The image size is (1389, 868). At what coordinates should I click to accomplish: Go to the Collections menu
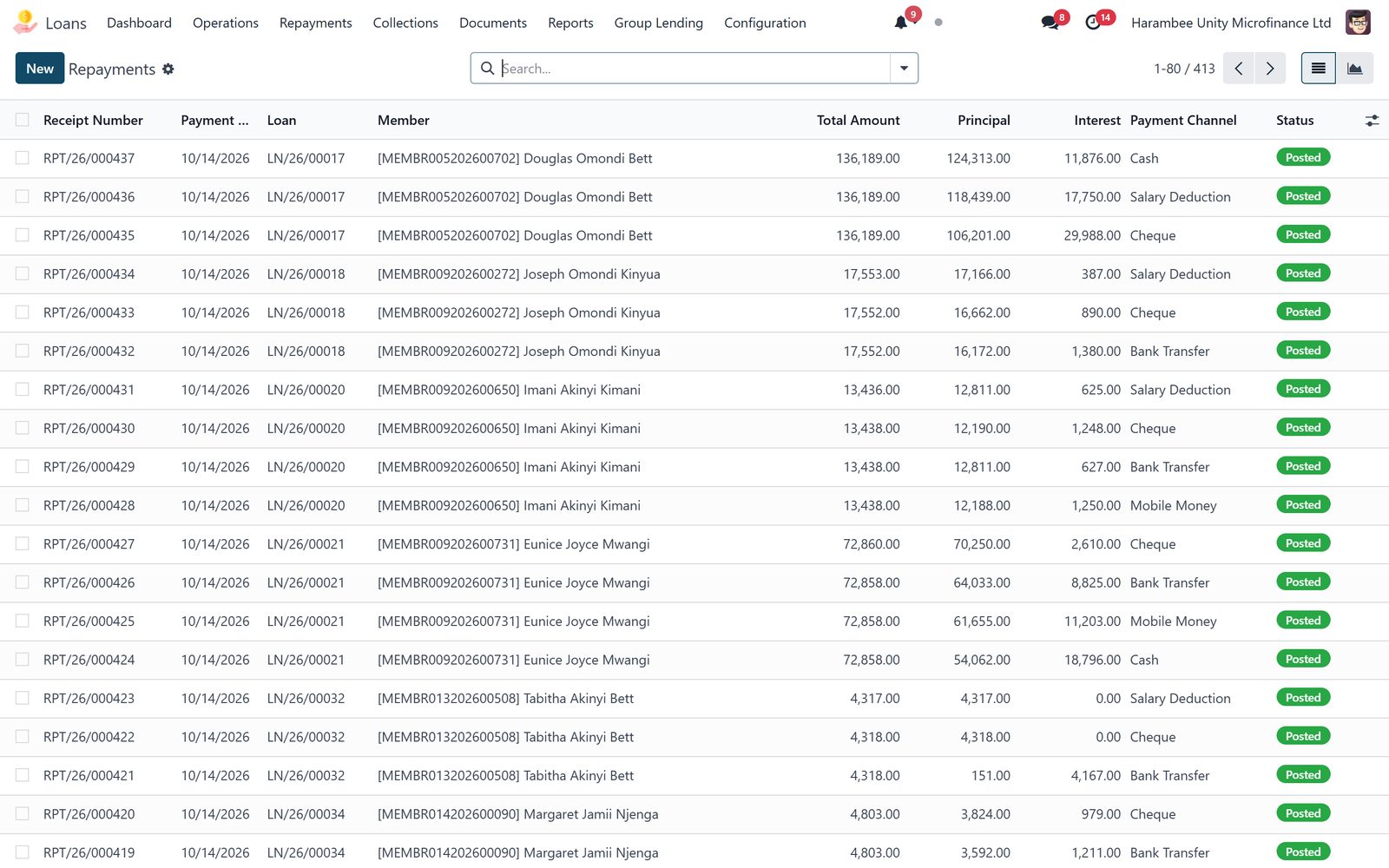click(x=405, y=23)
